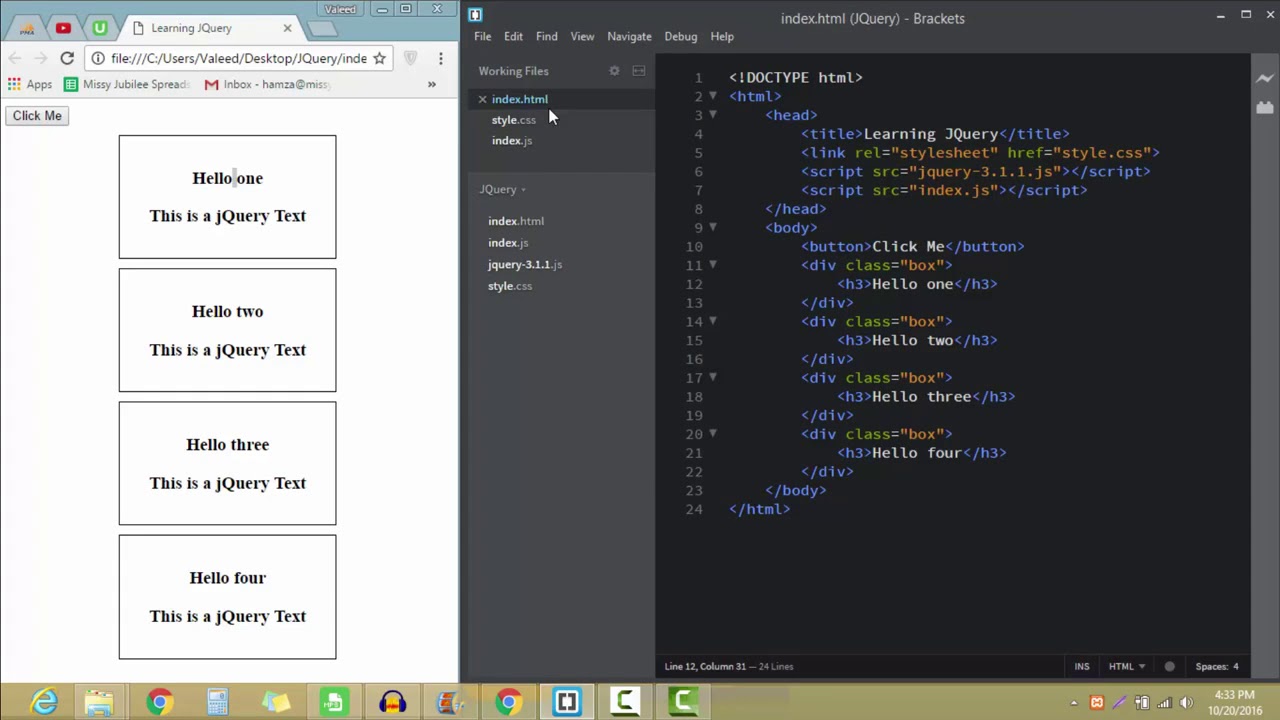Screen dimensions: 1280x720
Task: Toggle Spaces indentation in the status bar
Action: pos(1211,667)
